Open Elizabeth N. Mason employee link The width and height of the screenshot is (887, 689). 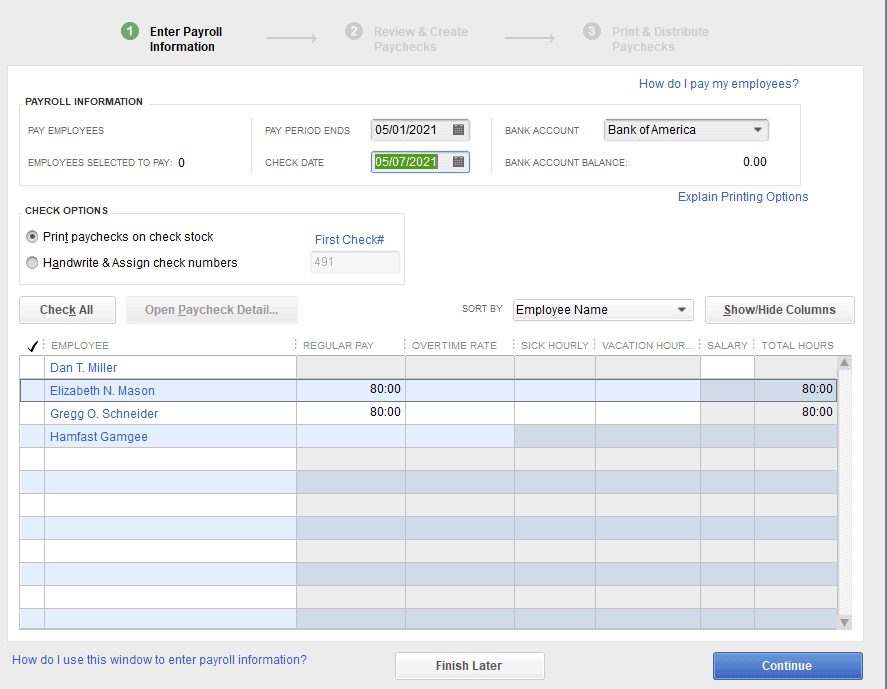coord(102,391)
